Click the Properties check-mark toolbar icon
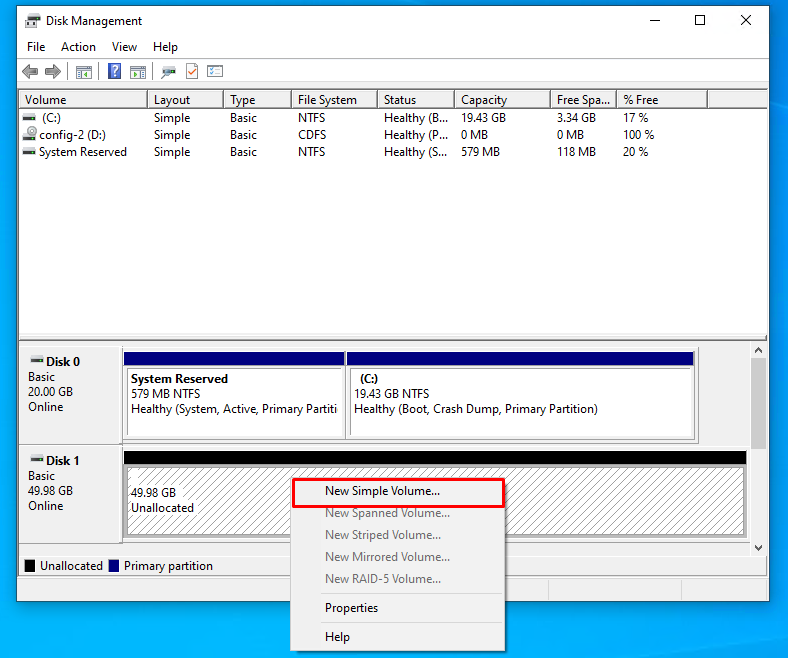Image resolution: width=788 pixels, height=658 pixels. (x=192, y=72)
